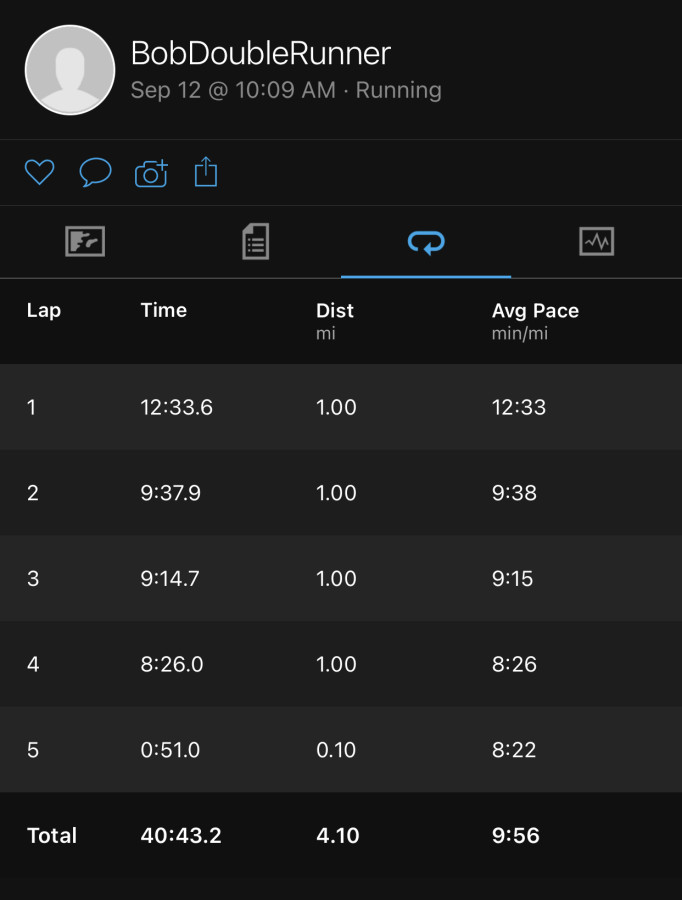Select lap 5 row with 0.10 distance
682x900 pixels.
pos(341,750)
